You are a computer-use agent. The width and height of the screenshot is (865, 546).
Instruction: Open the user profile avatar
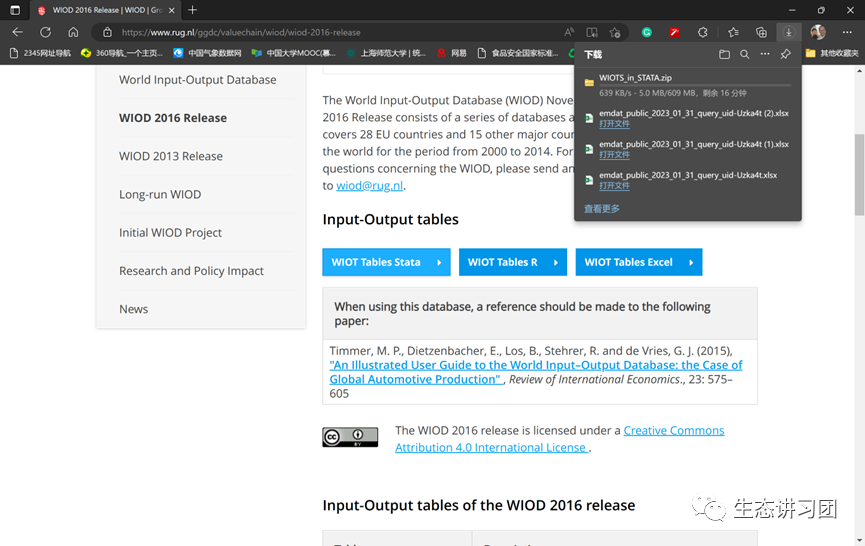(818, 32)
